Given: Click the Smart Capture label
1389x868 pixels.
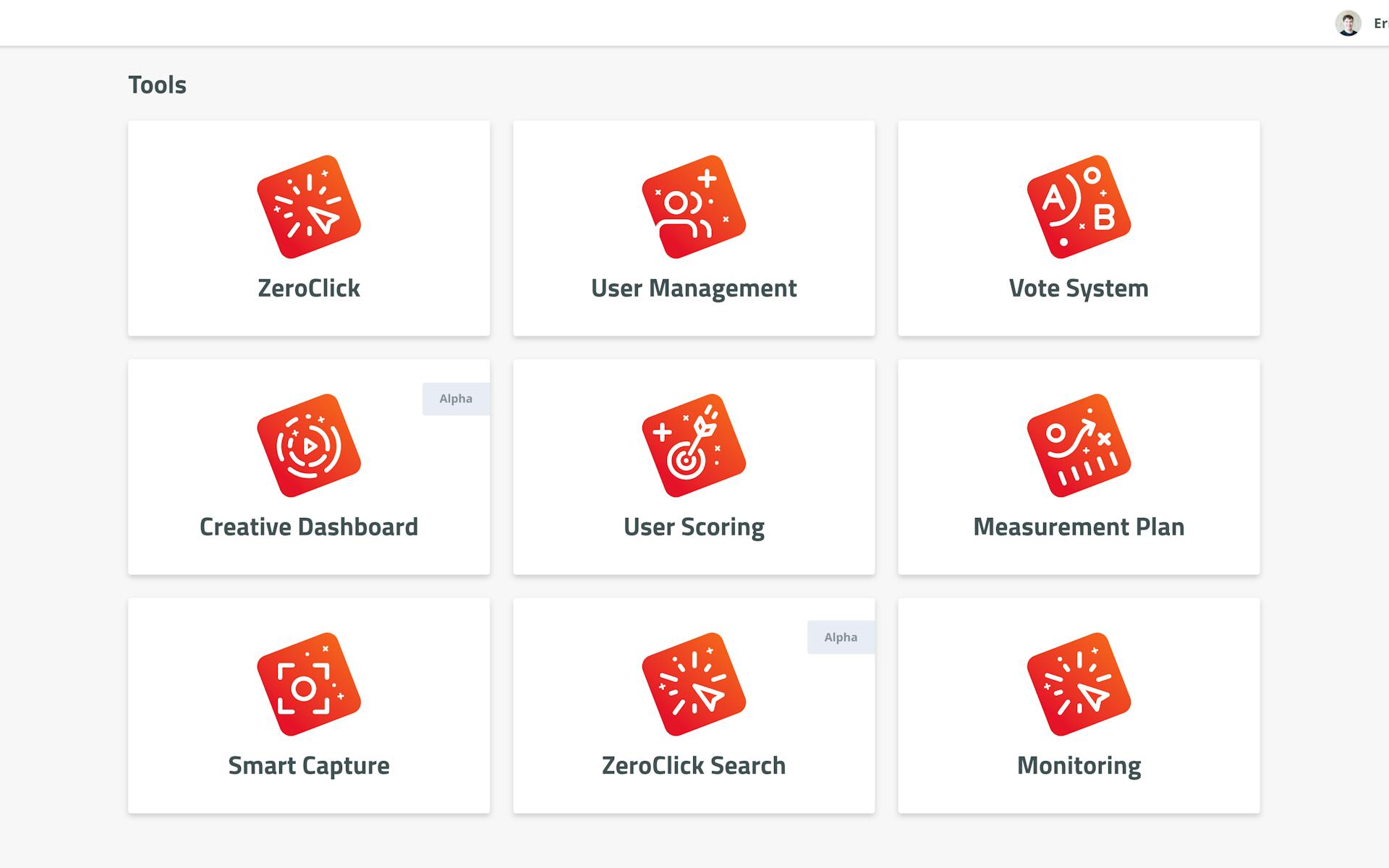Looking at the screenshot, I should 309,765.
